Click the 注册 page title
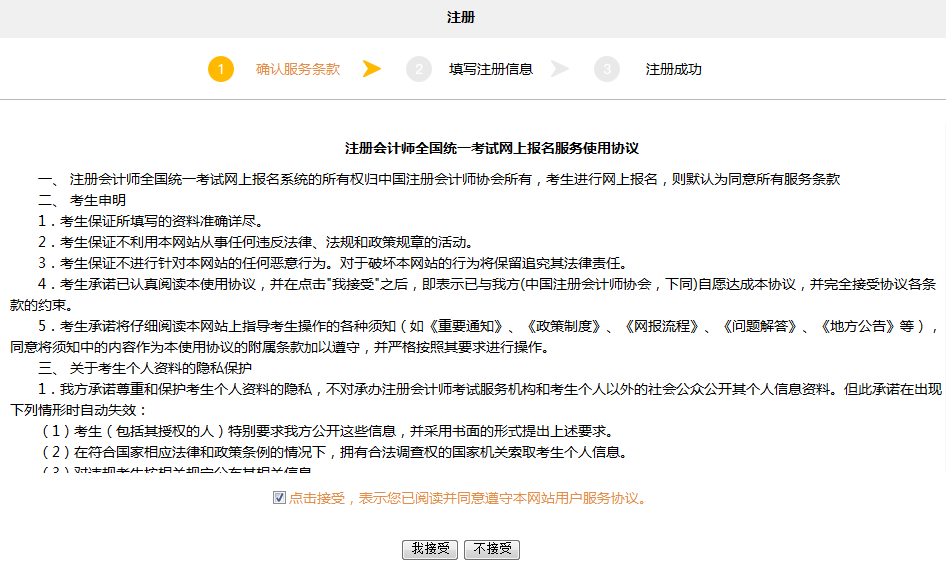Viewport: 946px width, 569px height. click(461, 18)
